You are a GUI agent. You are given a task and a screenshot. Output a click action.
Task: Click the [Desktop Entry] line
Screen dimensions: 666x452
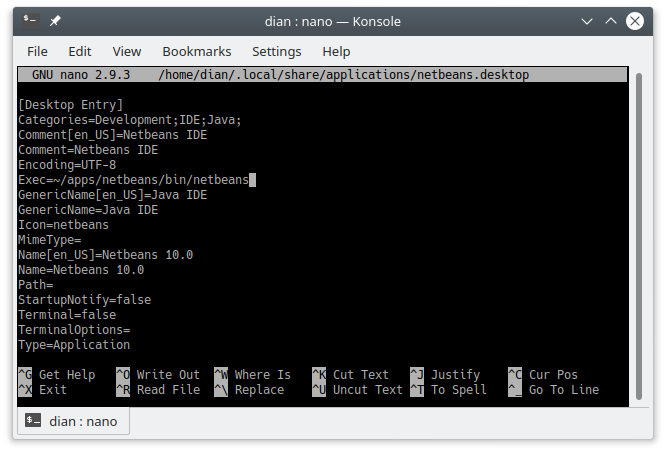pyautogui.click(x=71, y=105)
